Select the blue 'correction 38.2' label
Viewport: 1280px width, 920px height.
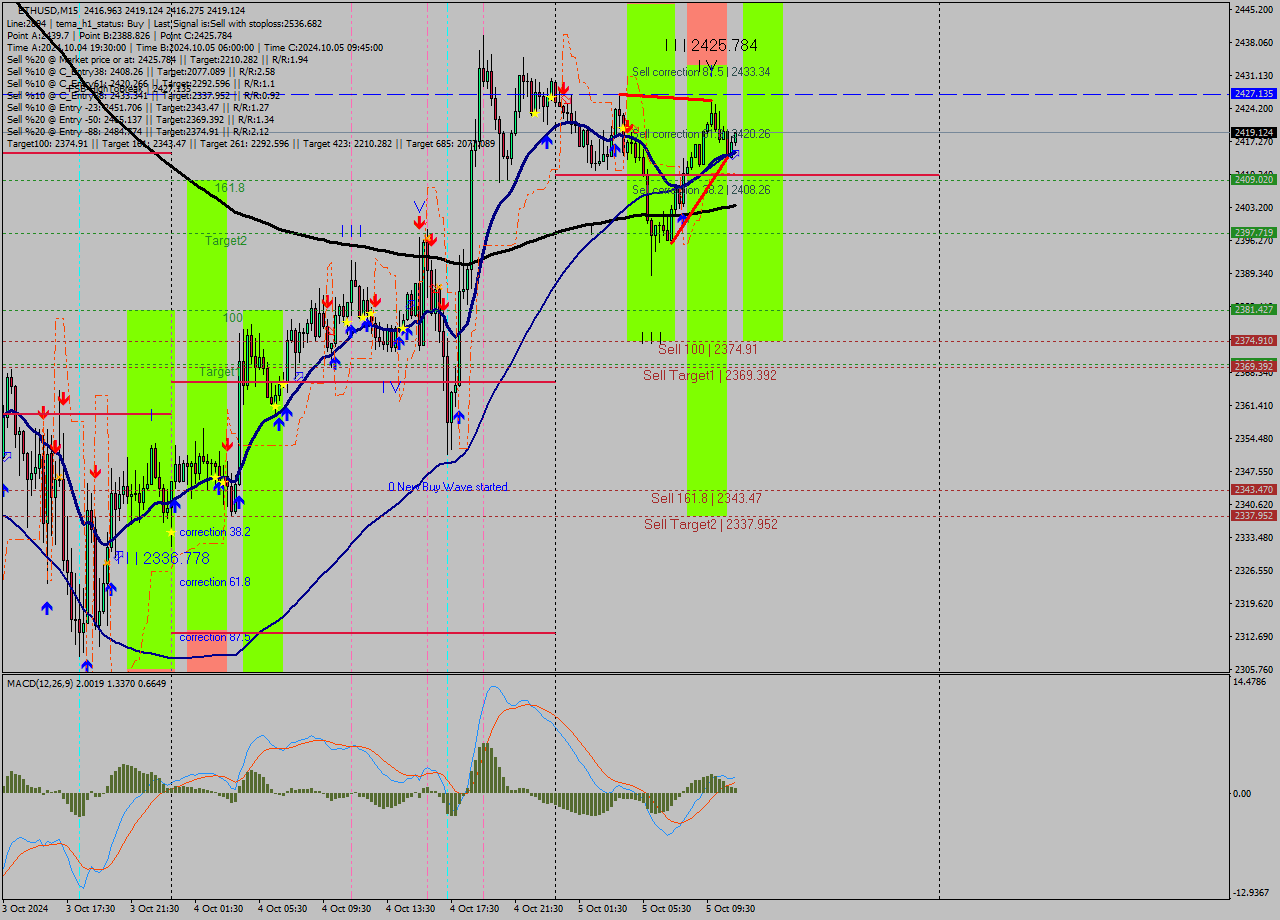214,532
